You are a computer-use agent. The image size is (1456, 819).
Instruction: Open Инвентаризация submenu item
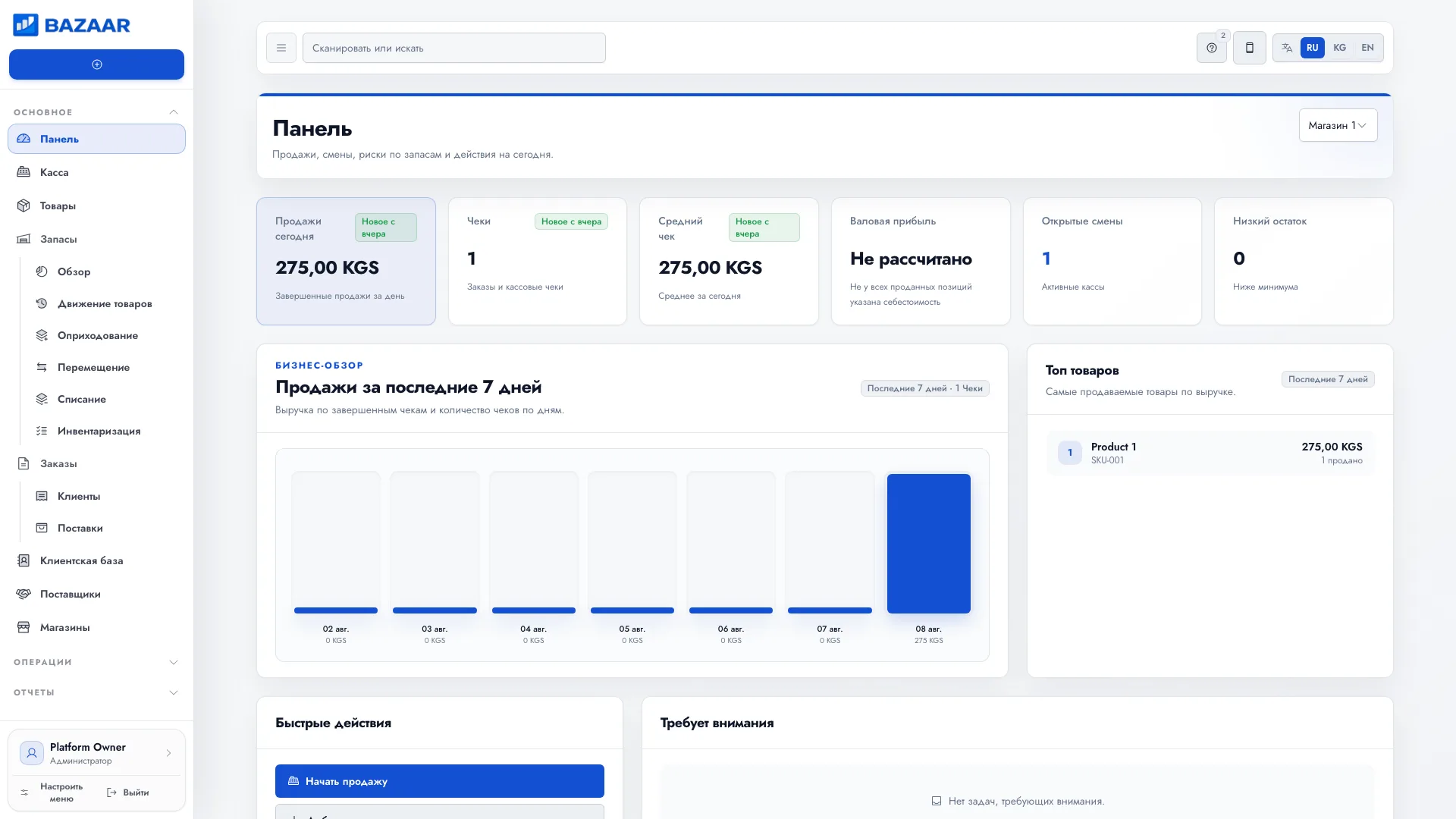105,431
